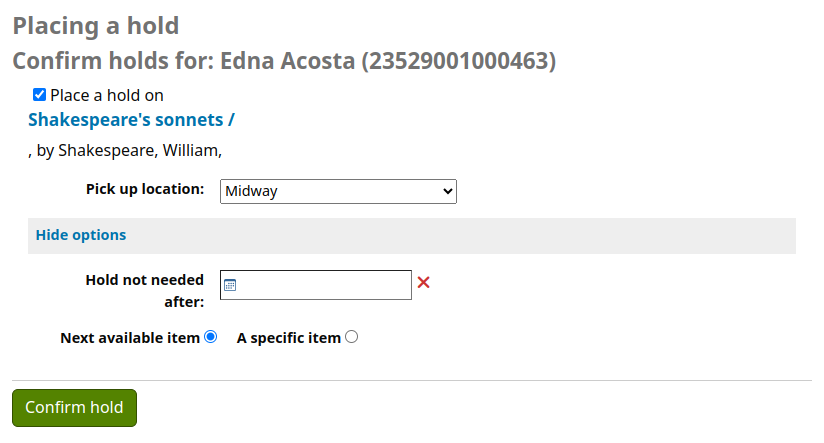This screenshot has height=443, width=824.
Task: Open the Pick up location dropdown
Action: pyautogui.click(x=337, y=191)
